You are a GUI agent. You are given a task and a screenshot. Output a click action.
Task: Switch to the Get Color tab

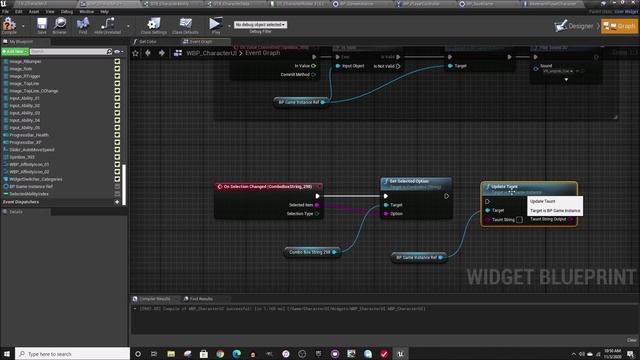[148, 42]
